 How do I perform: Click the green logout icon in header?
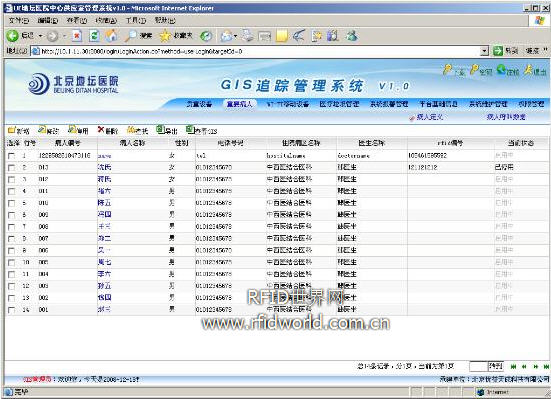pyautogui.click(x=501, y=70)
